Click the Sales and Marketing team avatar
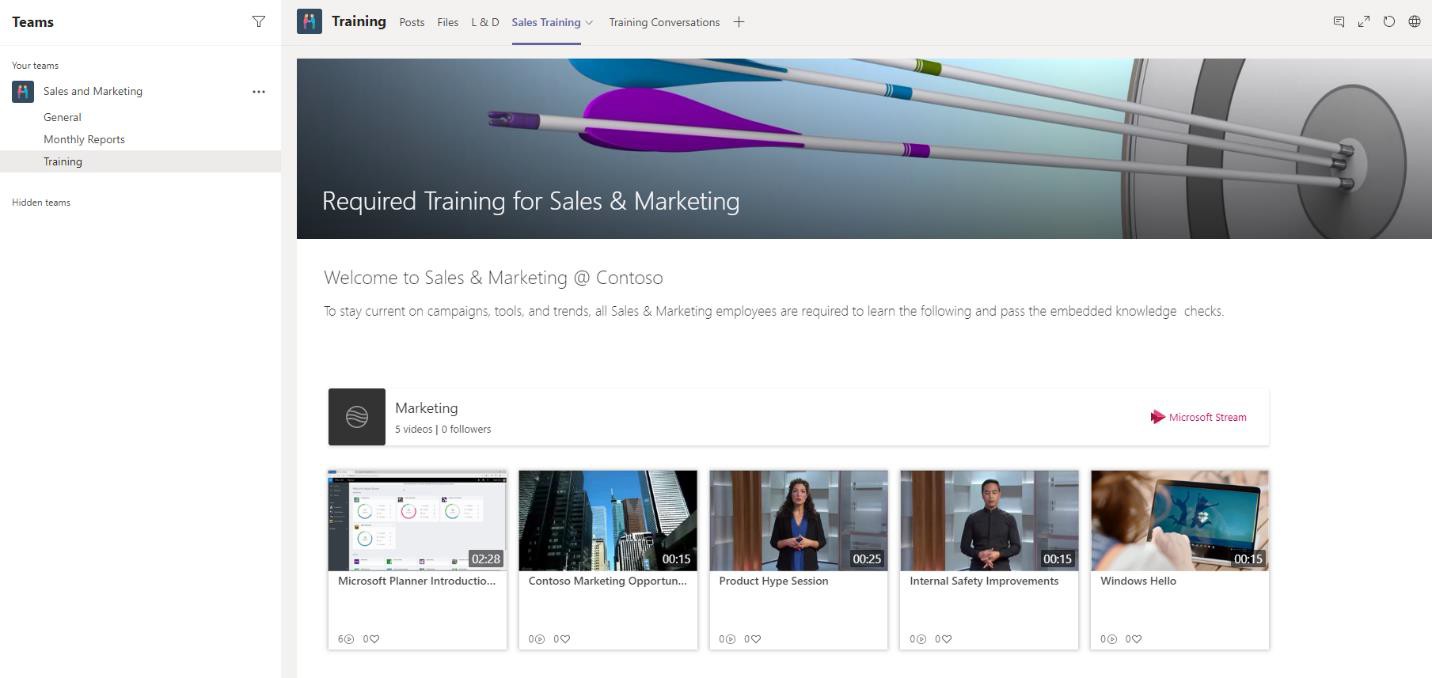Image resolution: width=1432 pixels, height=678 pixels. tap(23, 91)
